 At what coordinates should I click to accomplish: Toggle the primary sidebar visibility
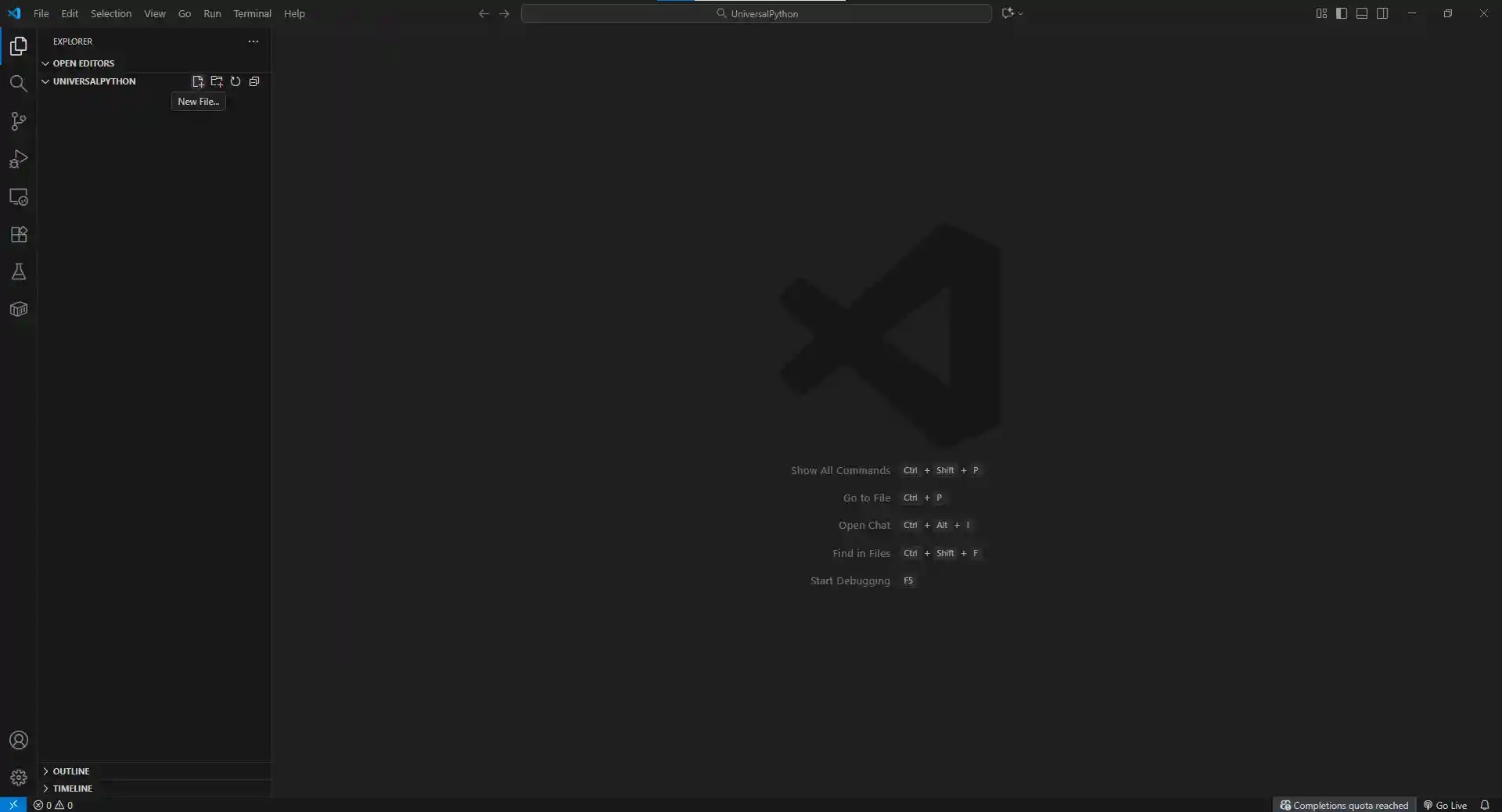pyautogui.click(x=1341, y=13)
